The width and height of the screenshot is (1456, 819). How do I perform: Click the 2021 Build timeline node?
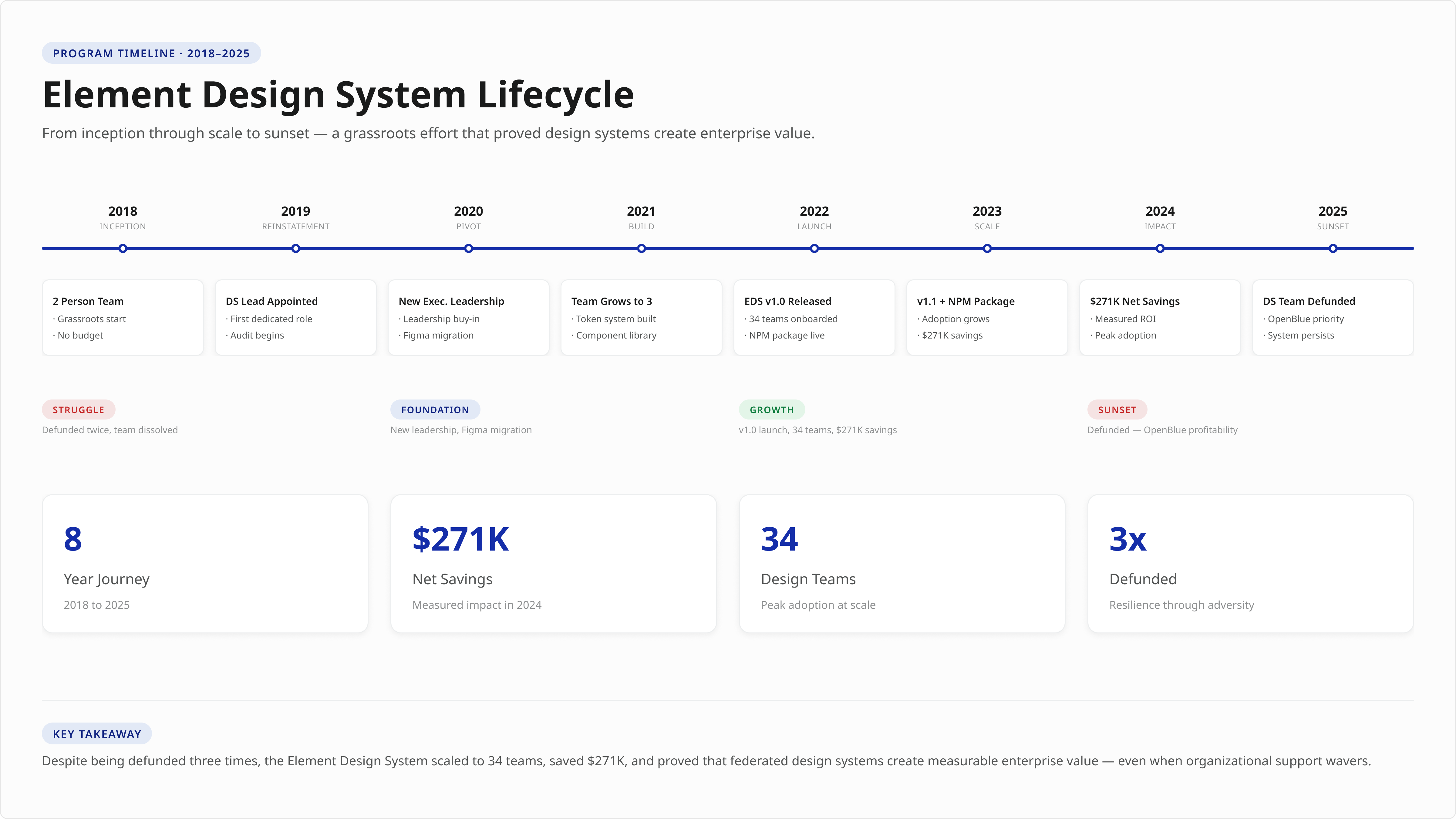641,248
